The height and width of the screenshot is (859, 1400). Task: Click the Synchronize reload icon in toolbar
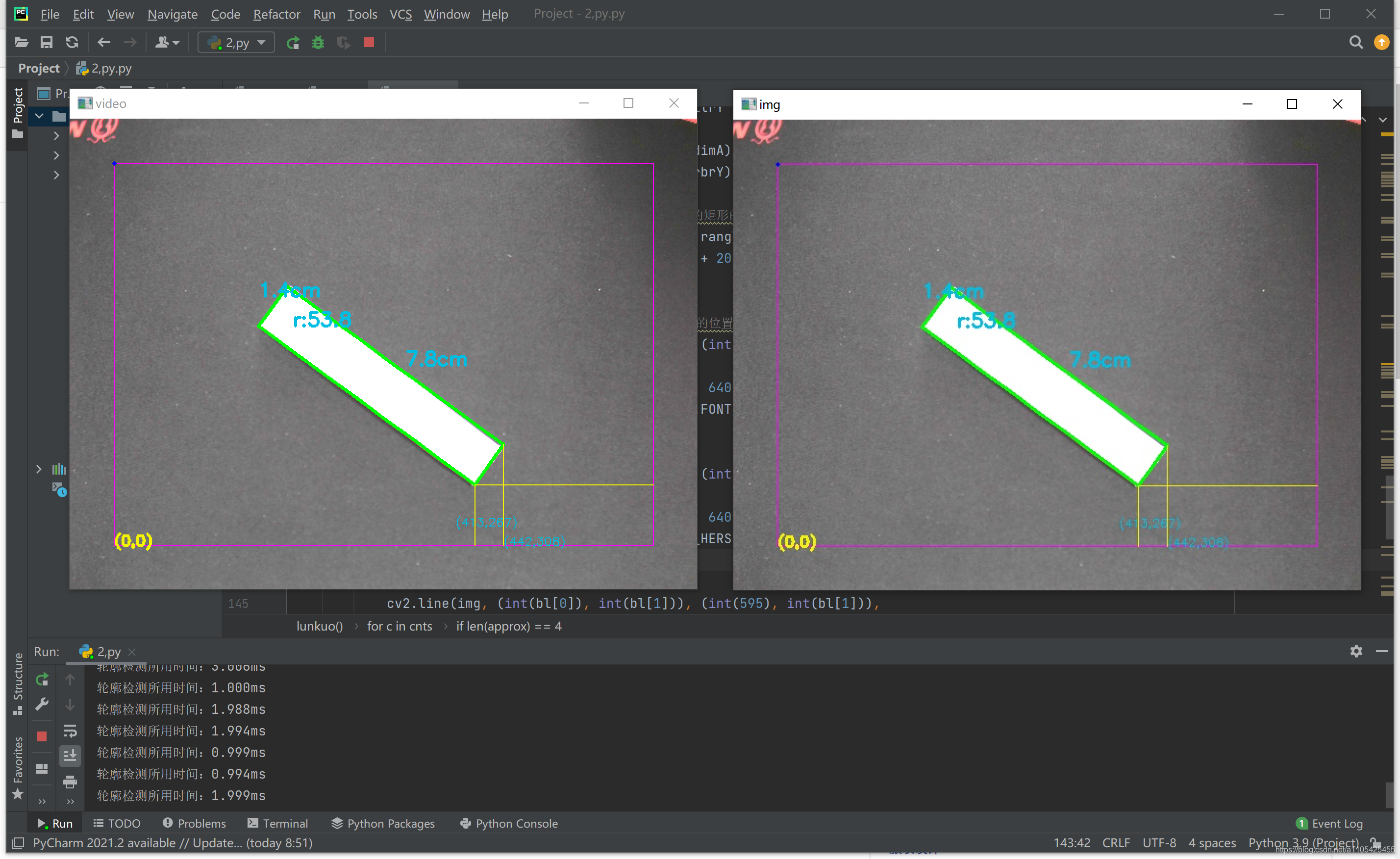pyautogui.click(x=72, y=43)
